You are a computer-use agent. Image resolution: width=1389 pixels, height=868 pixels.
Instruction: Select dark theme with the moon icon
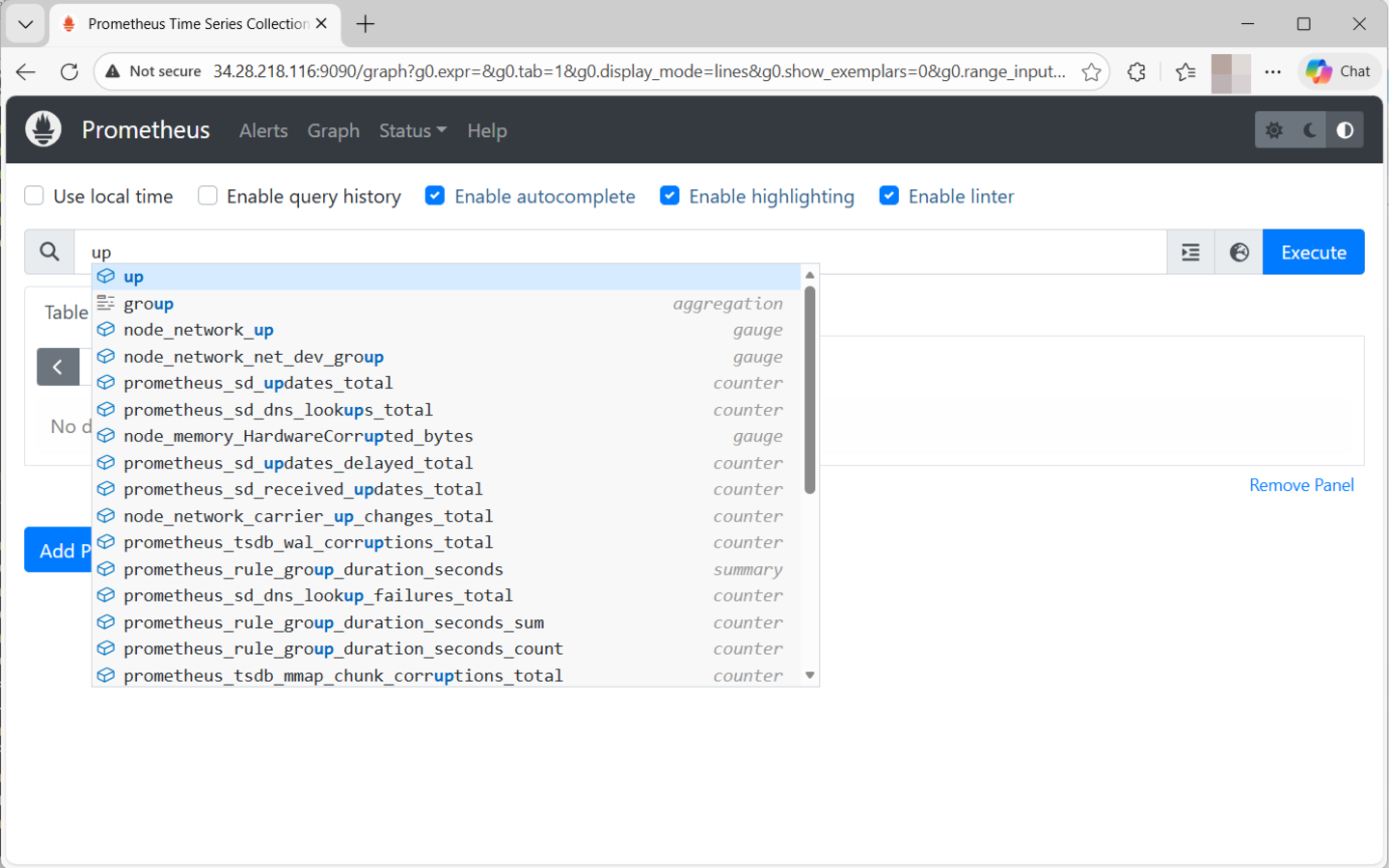click(x=1309, y=128)
